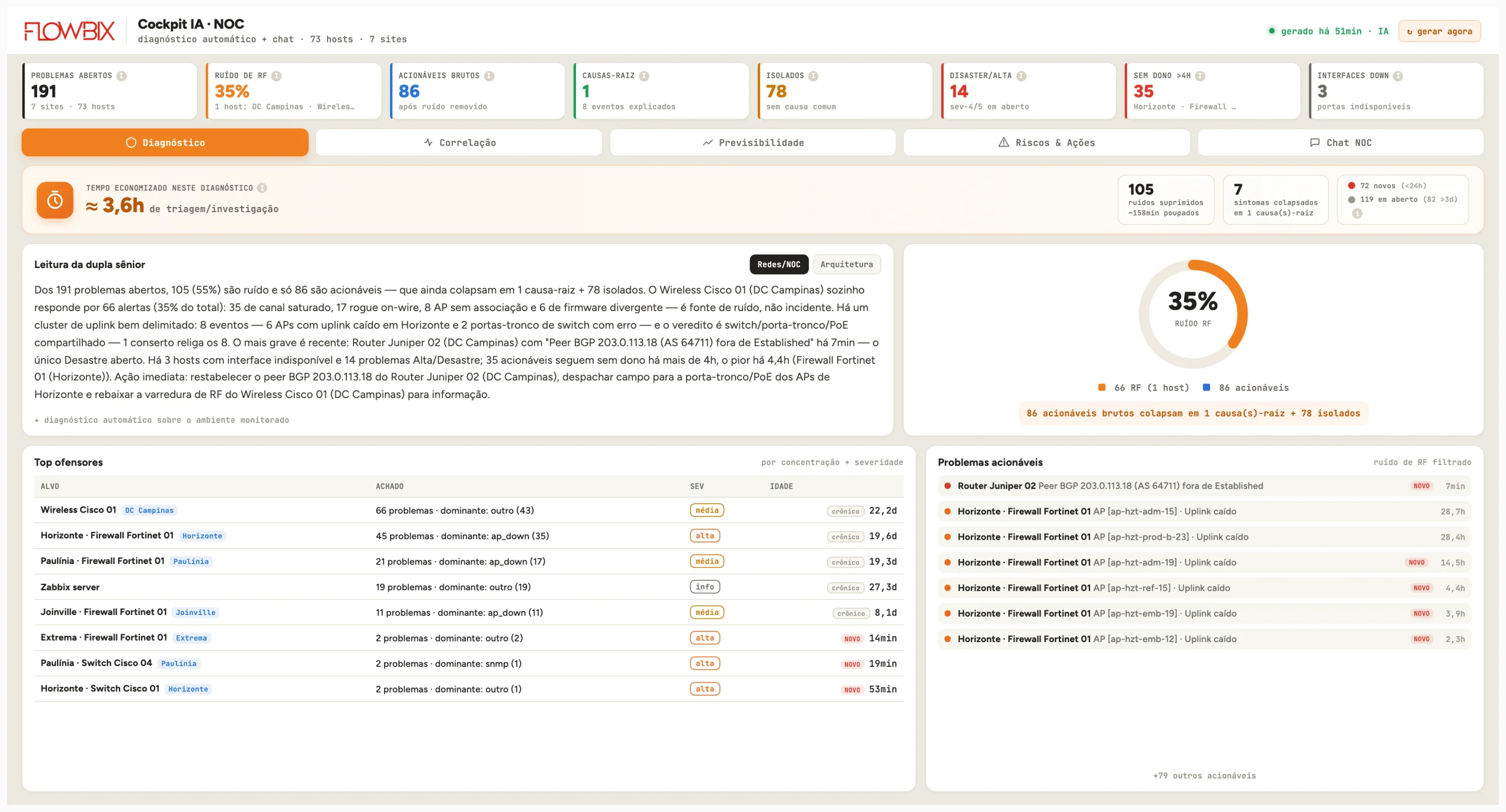Click the 'info' severity badge for Zabbix server
1506x812 pixels.
tap(705, 587)
